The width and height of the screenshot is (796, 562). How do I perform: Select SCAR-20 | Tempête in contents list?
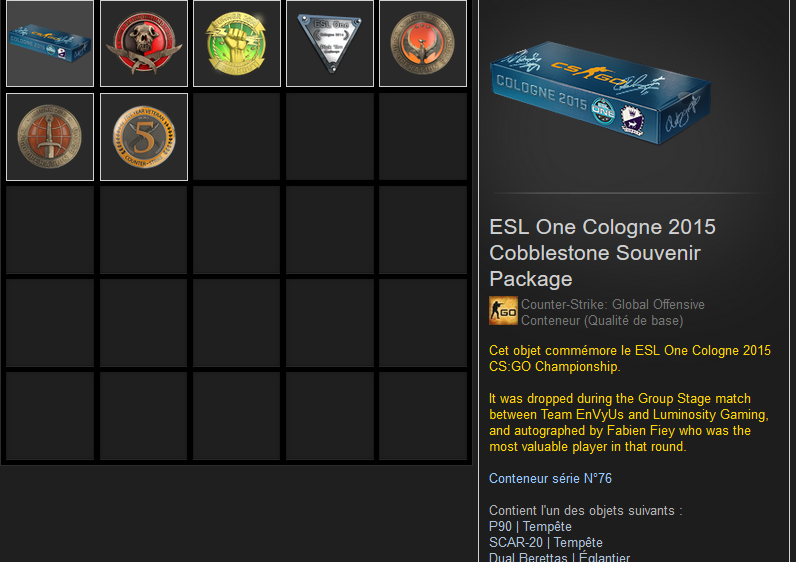click(x=546, y=542)
